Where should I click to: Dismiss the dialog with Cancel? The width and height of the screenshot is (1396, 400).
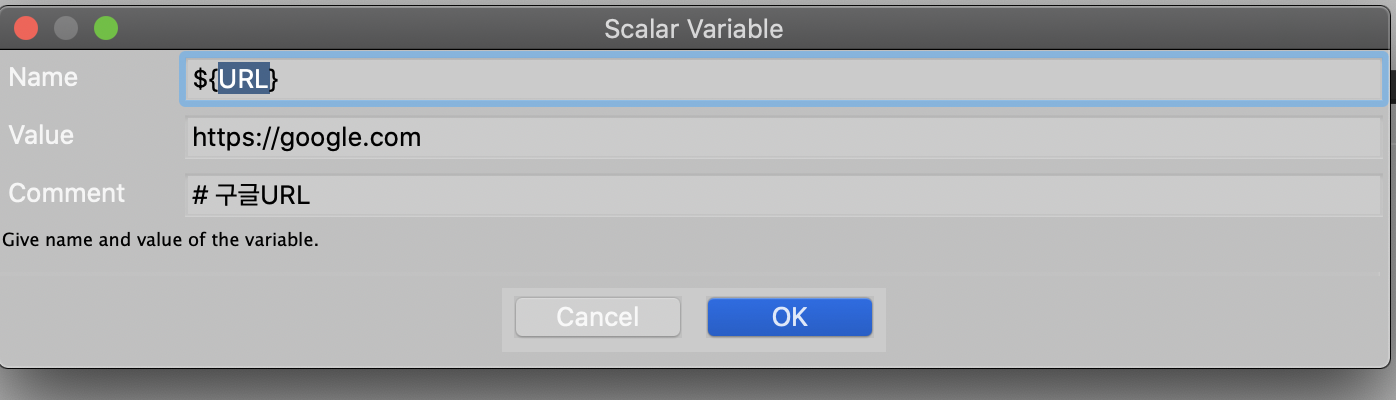[x=597, y=317]
